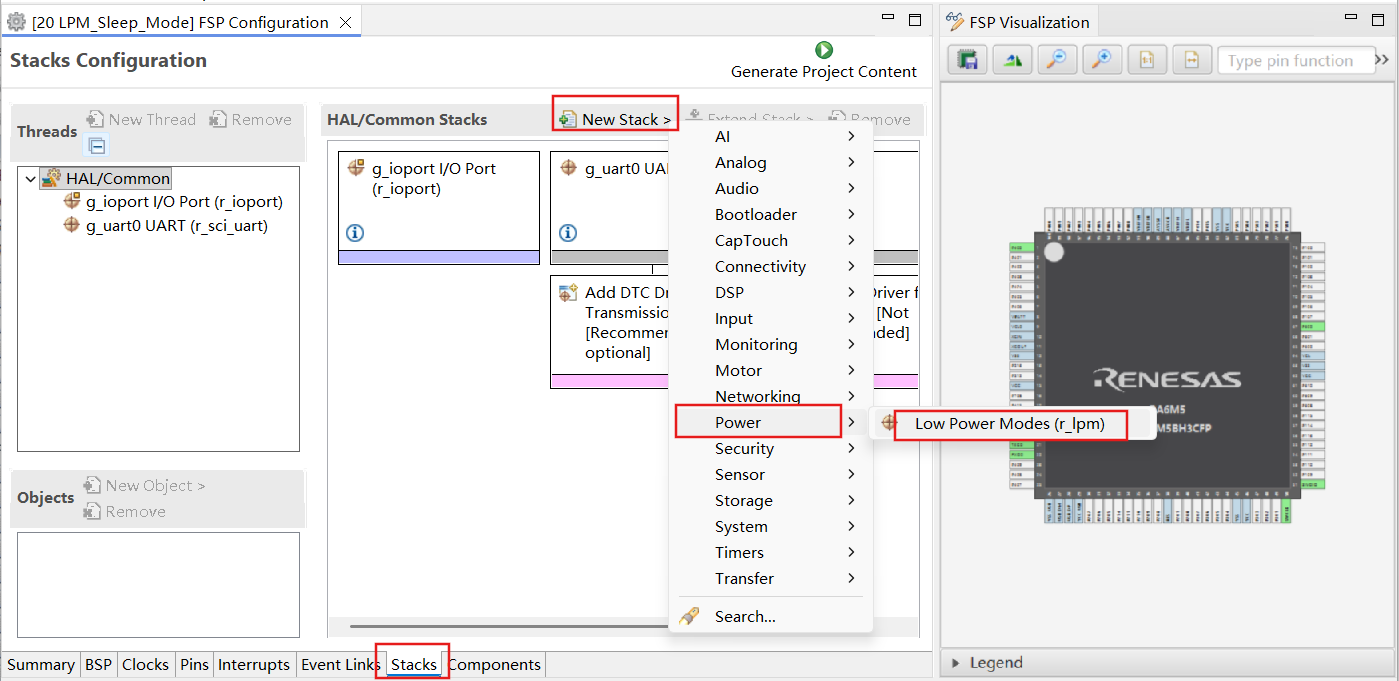
Task: Click the green Generate Project Content icon
Action: (824, 50)
